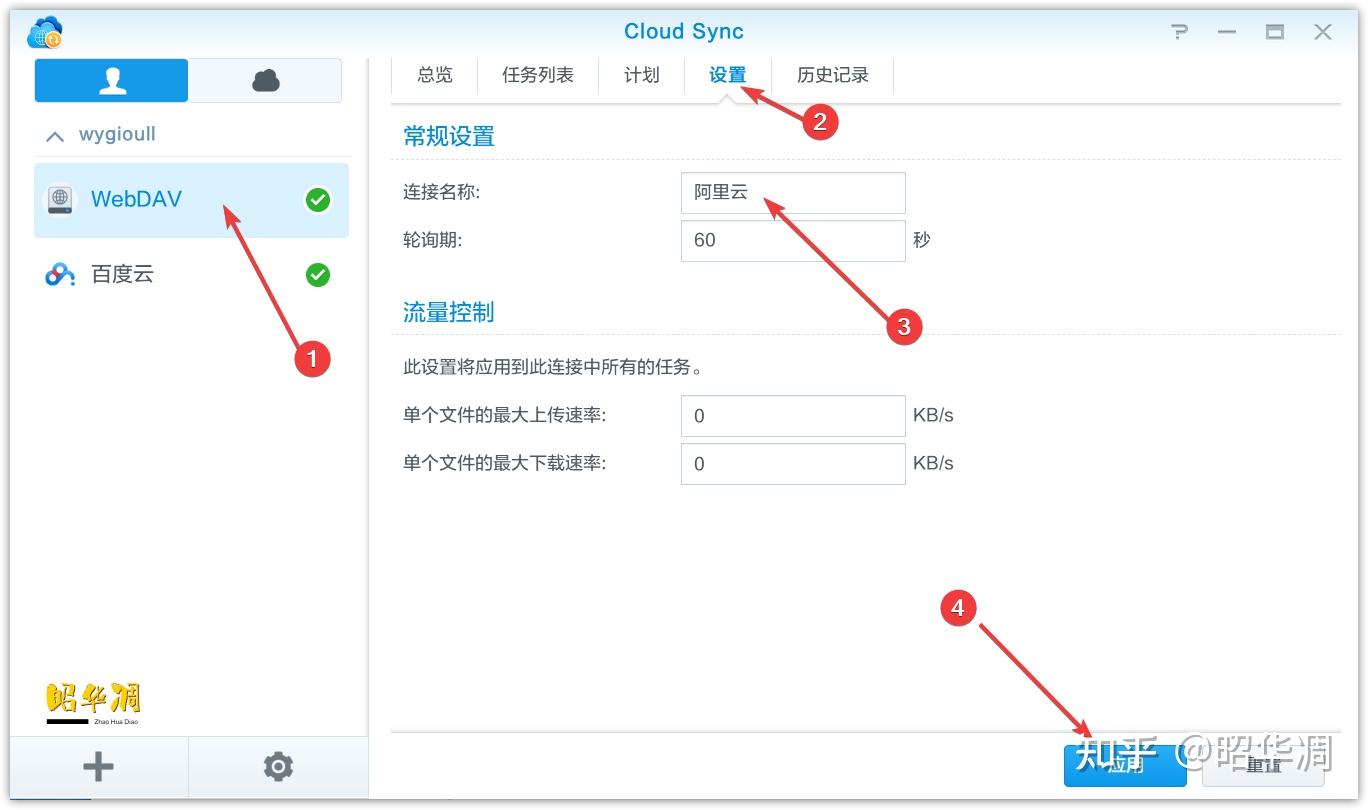Switch to the 任务列表 tab
Viewport: 1368px width, 810px height.
pos(538,75)
